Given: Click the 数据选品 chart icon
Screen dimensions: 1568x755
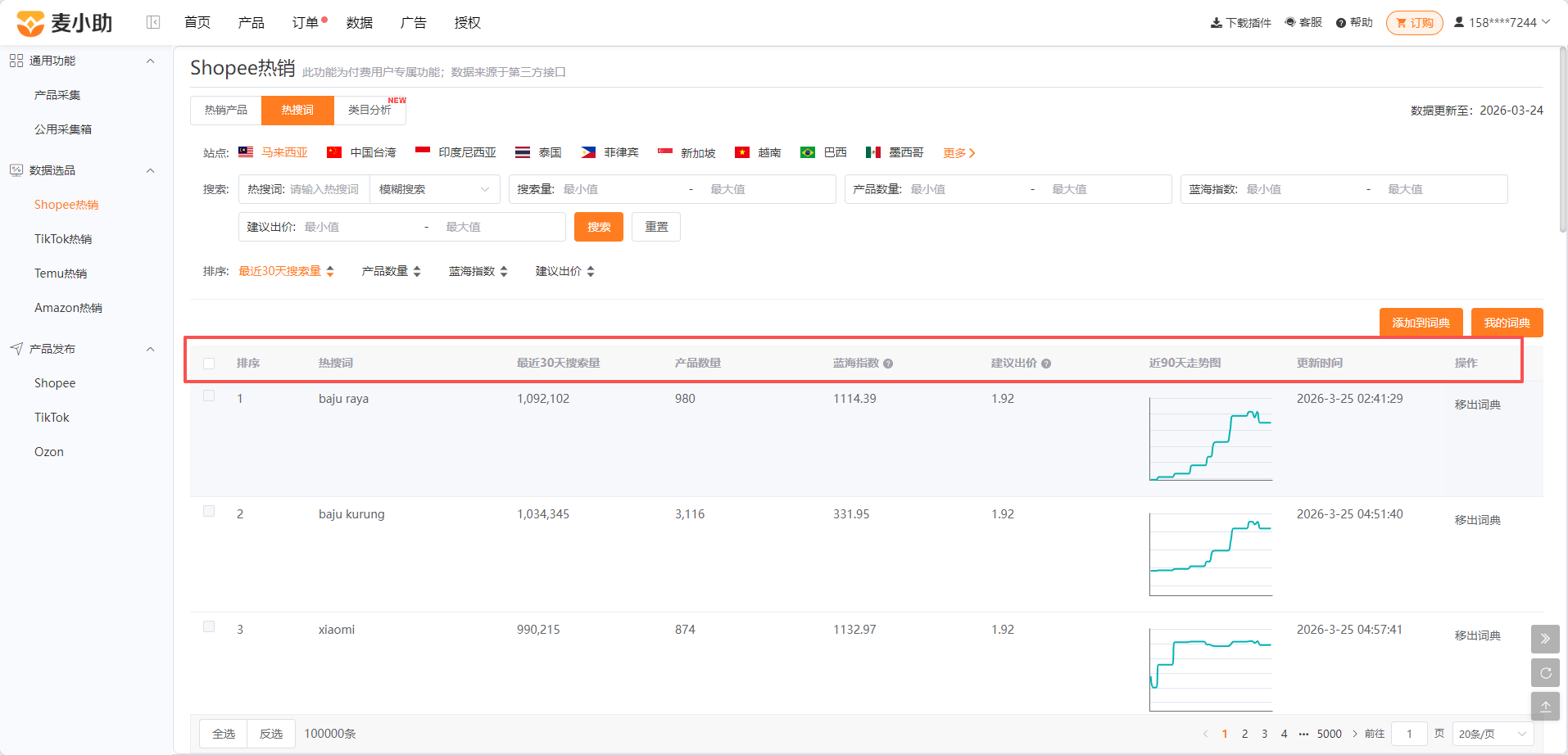Looking at the screenshot, I should click(16, 170).
